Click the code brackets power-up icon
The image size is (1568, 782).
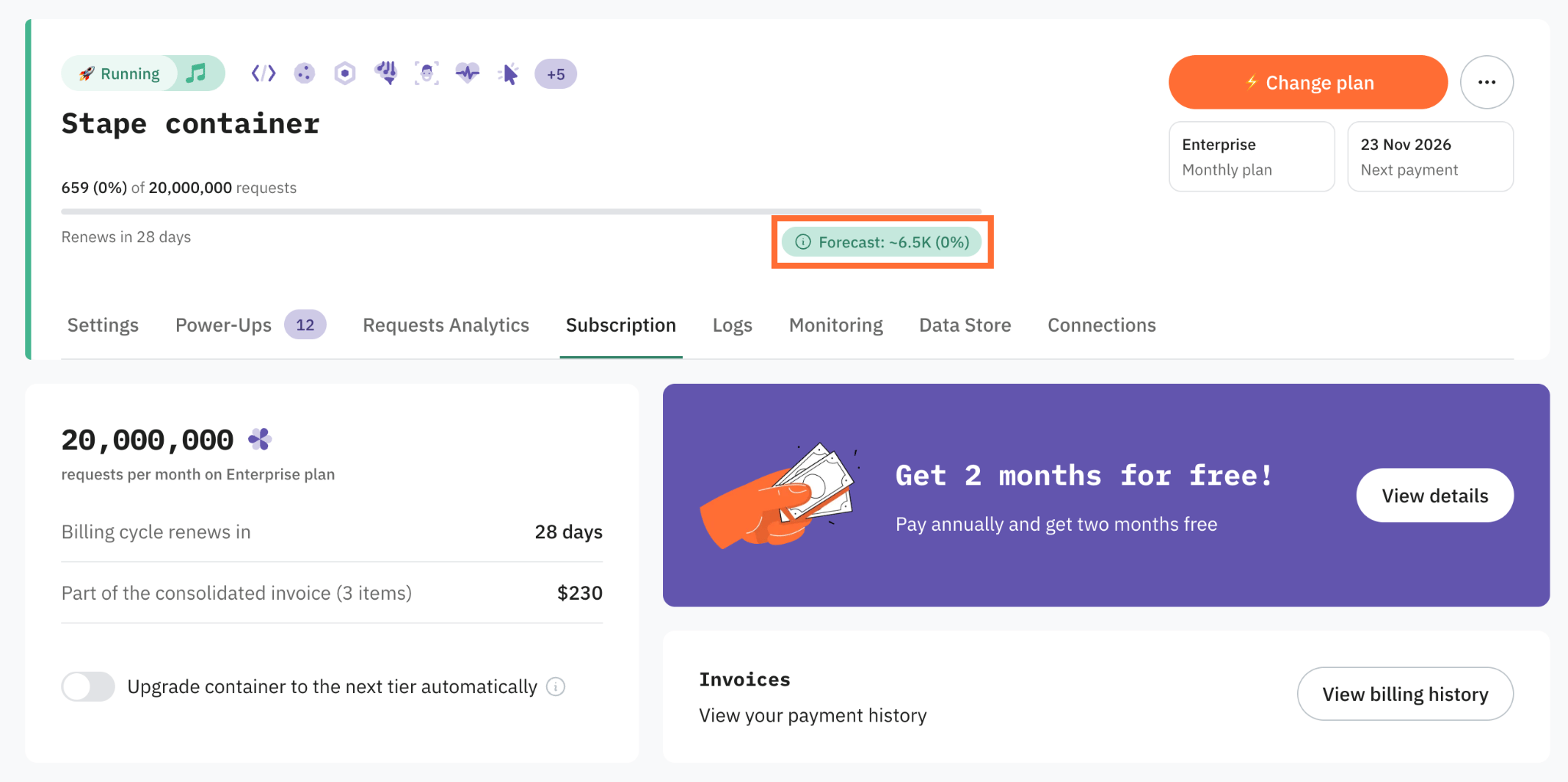pyautogui.click(x=263, y=74)
